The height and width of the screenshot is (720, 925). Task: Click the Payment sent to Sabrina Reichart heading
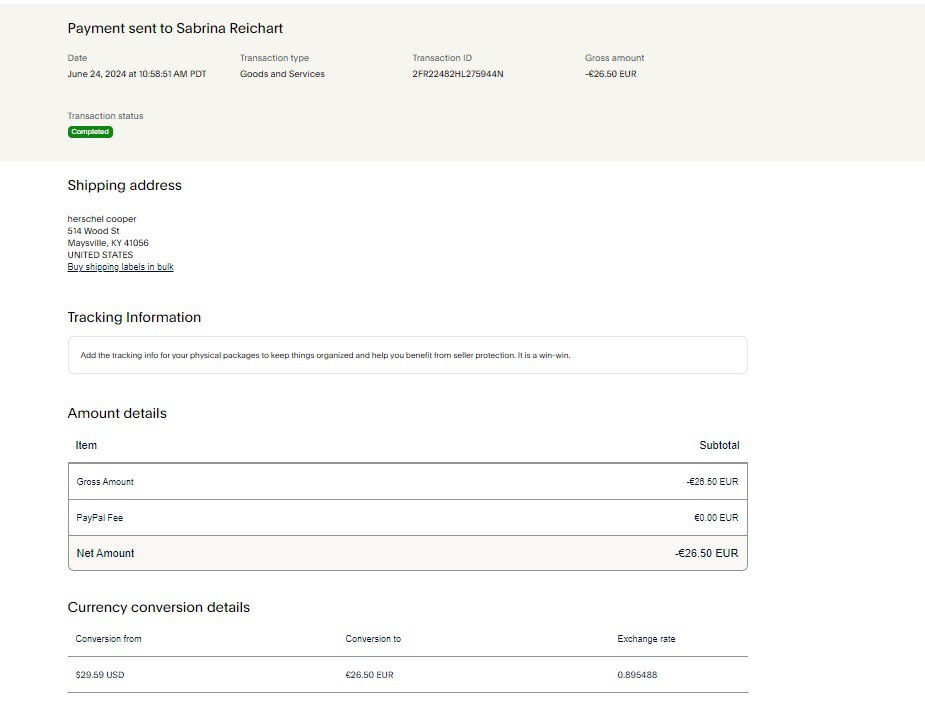coord(175,28)
